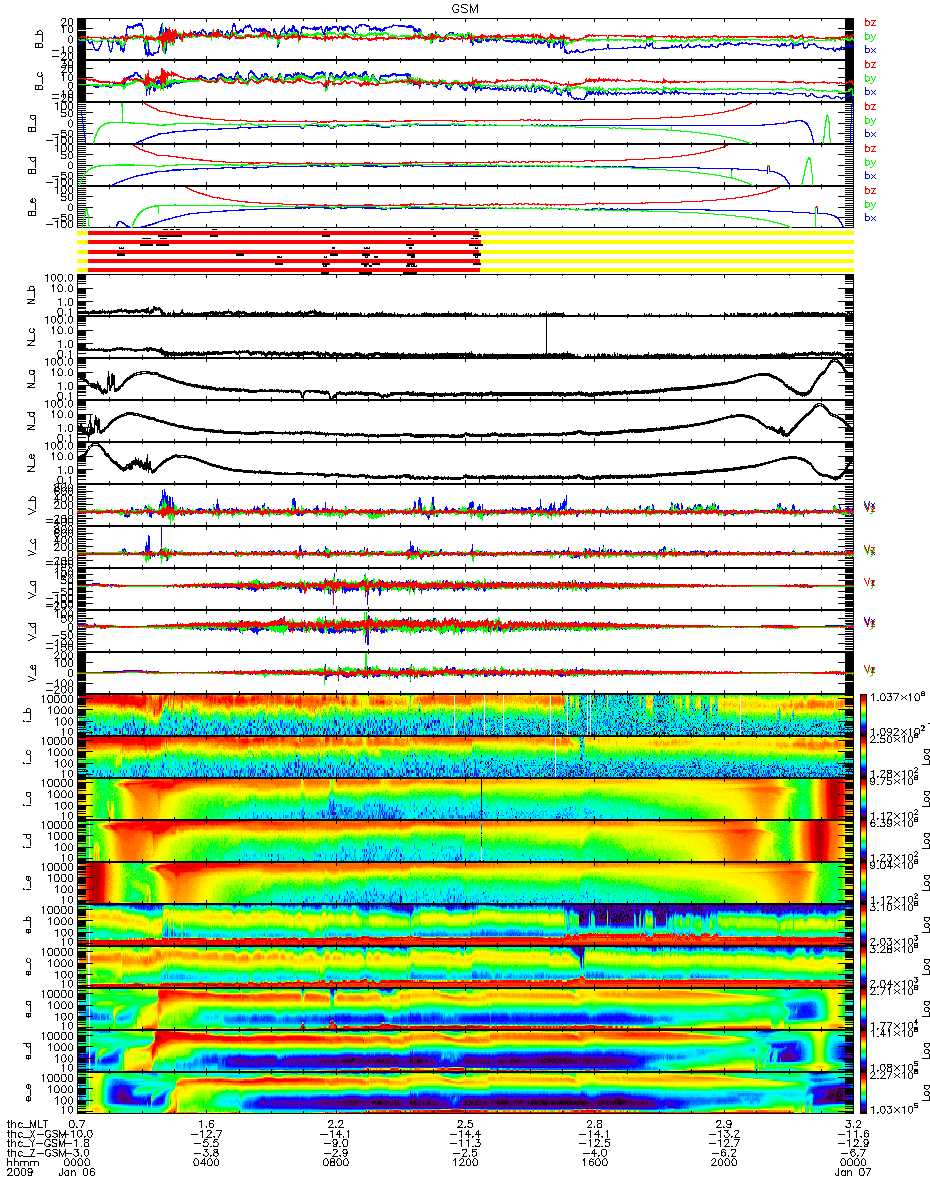Click the blue bx legend of B_b panel
Screen dimensions: 930x1200
tap(870, 50)
